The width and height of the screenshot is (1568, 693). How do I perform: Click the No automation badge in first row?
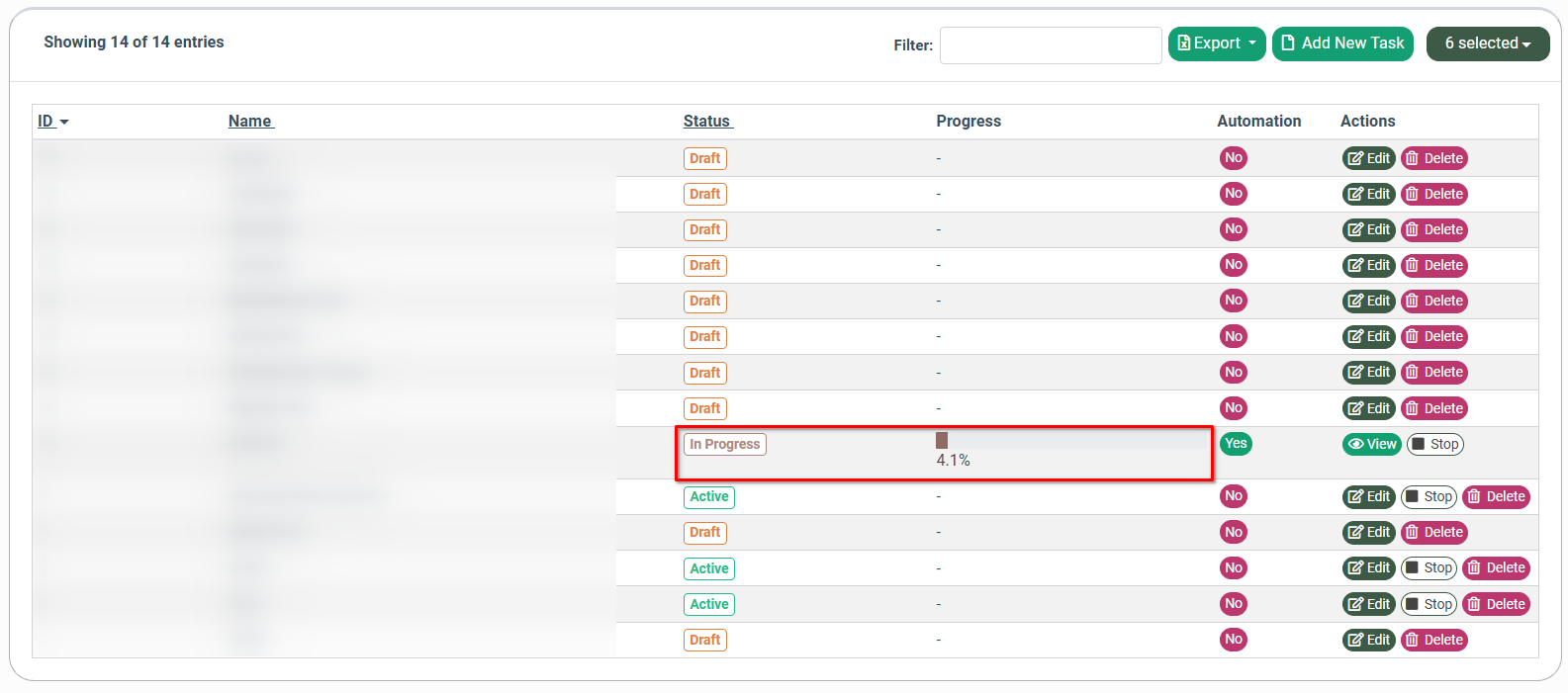1233,158
